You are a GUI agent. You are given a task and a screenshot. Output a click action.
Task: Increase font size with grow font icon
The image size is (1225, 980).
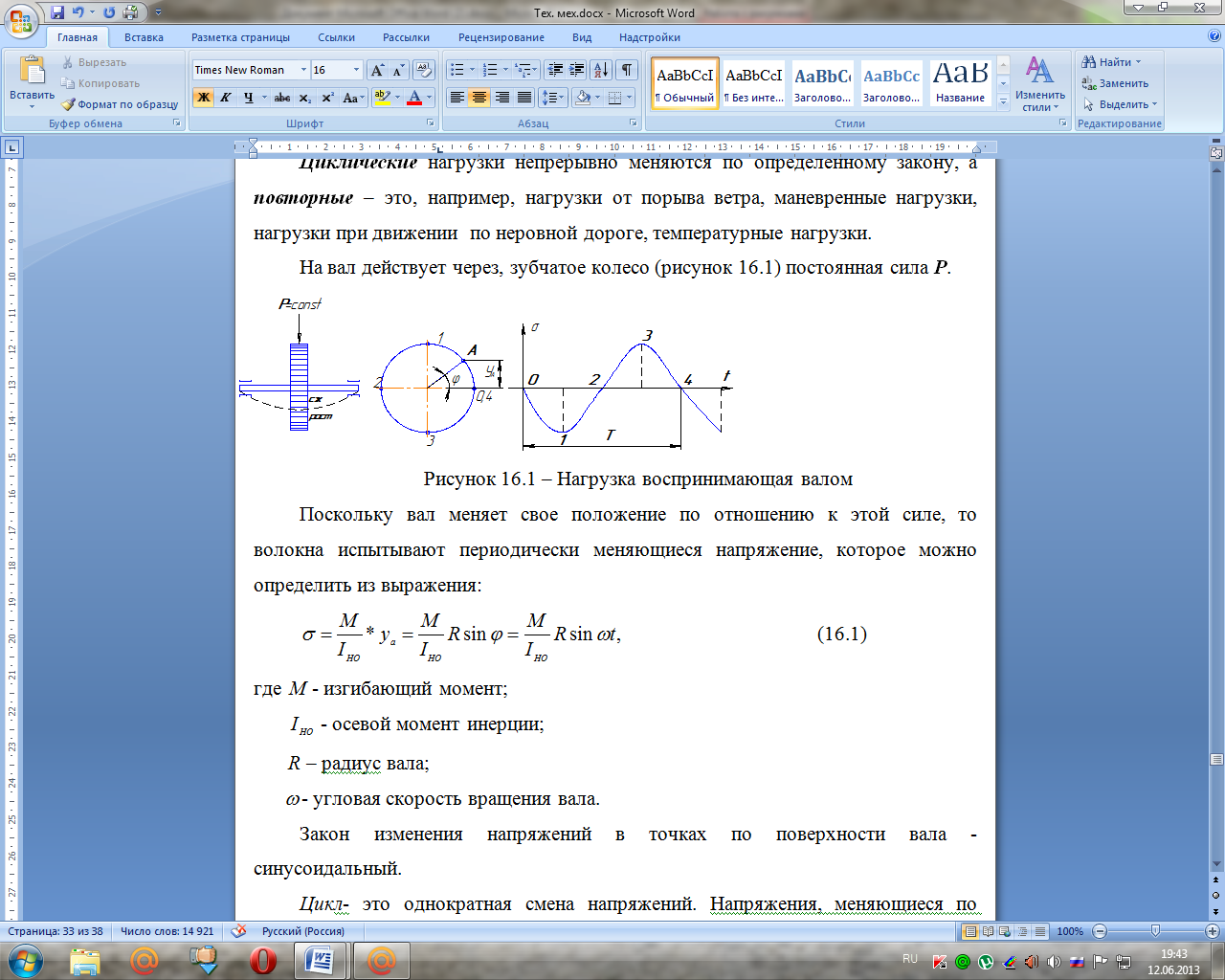[x=377, y=70]
